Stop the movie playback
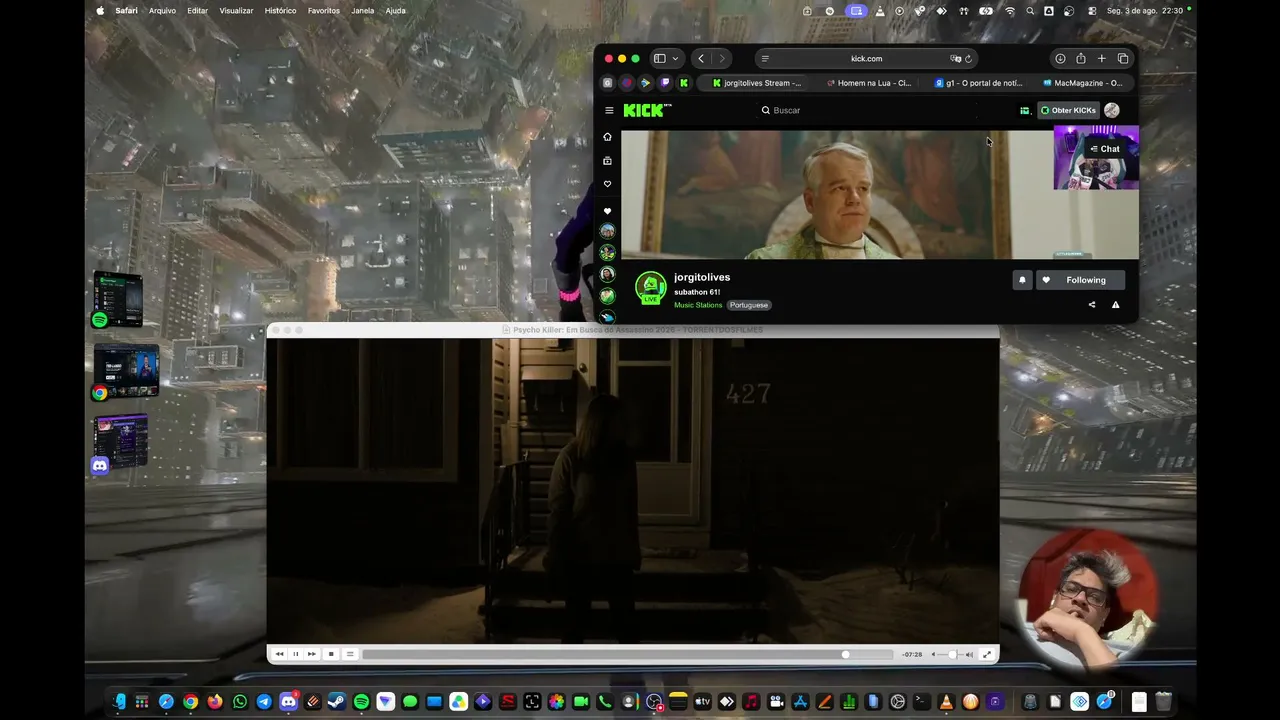This screenshot has height=720, width=1280. click(x=331, y=654)
